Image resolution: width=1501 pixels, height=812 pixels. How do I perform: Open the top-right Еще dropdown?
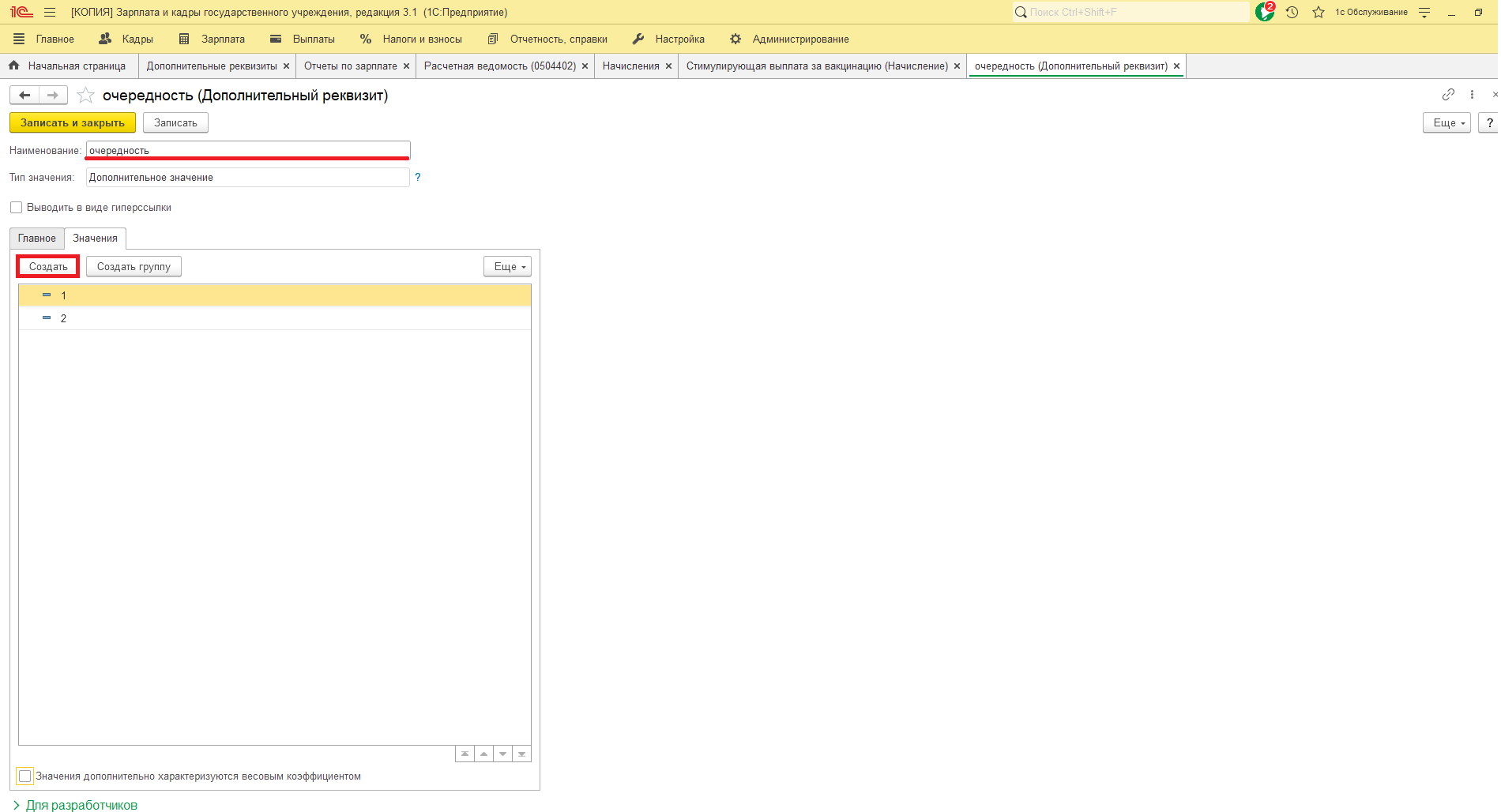1446,122
